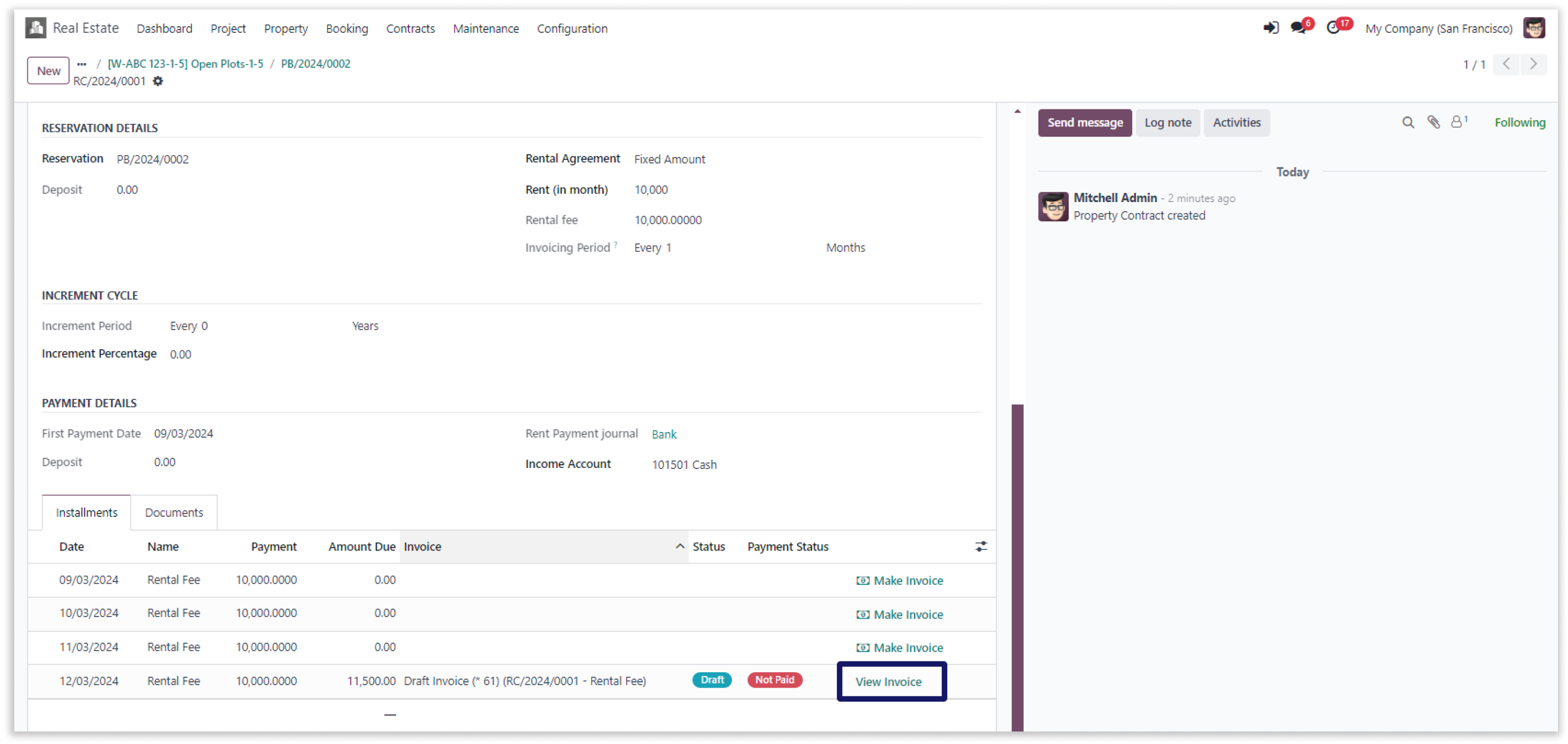1568x744 pixels.
Task: Click Property Contract created message text
Action: tap(1139, 215)
